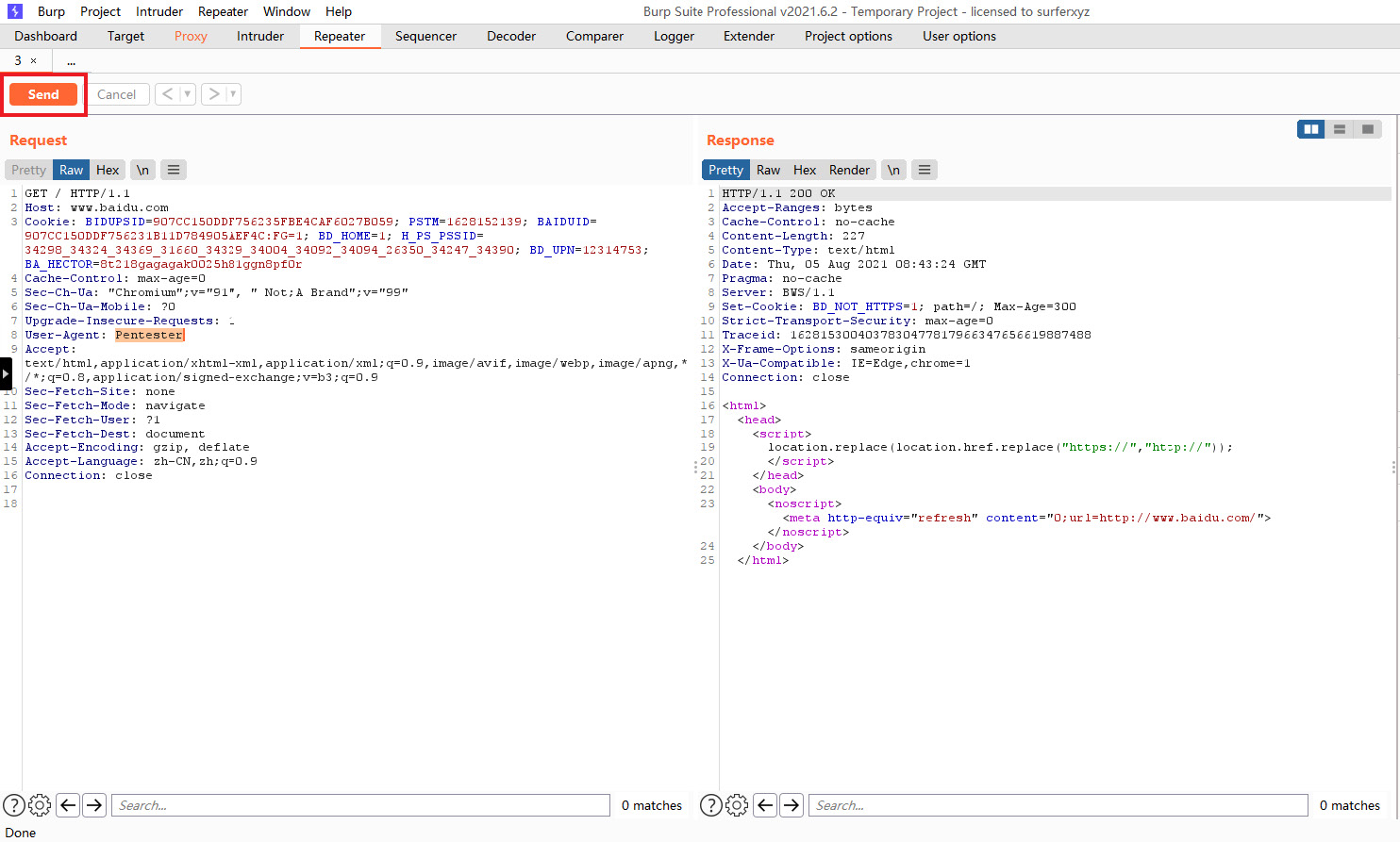Viewport: 1400px width, 842px height.
Task: Go to next match in request search
Action: (94, 805)
